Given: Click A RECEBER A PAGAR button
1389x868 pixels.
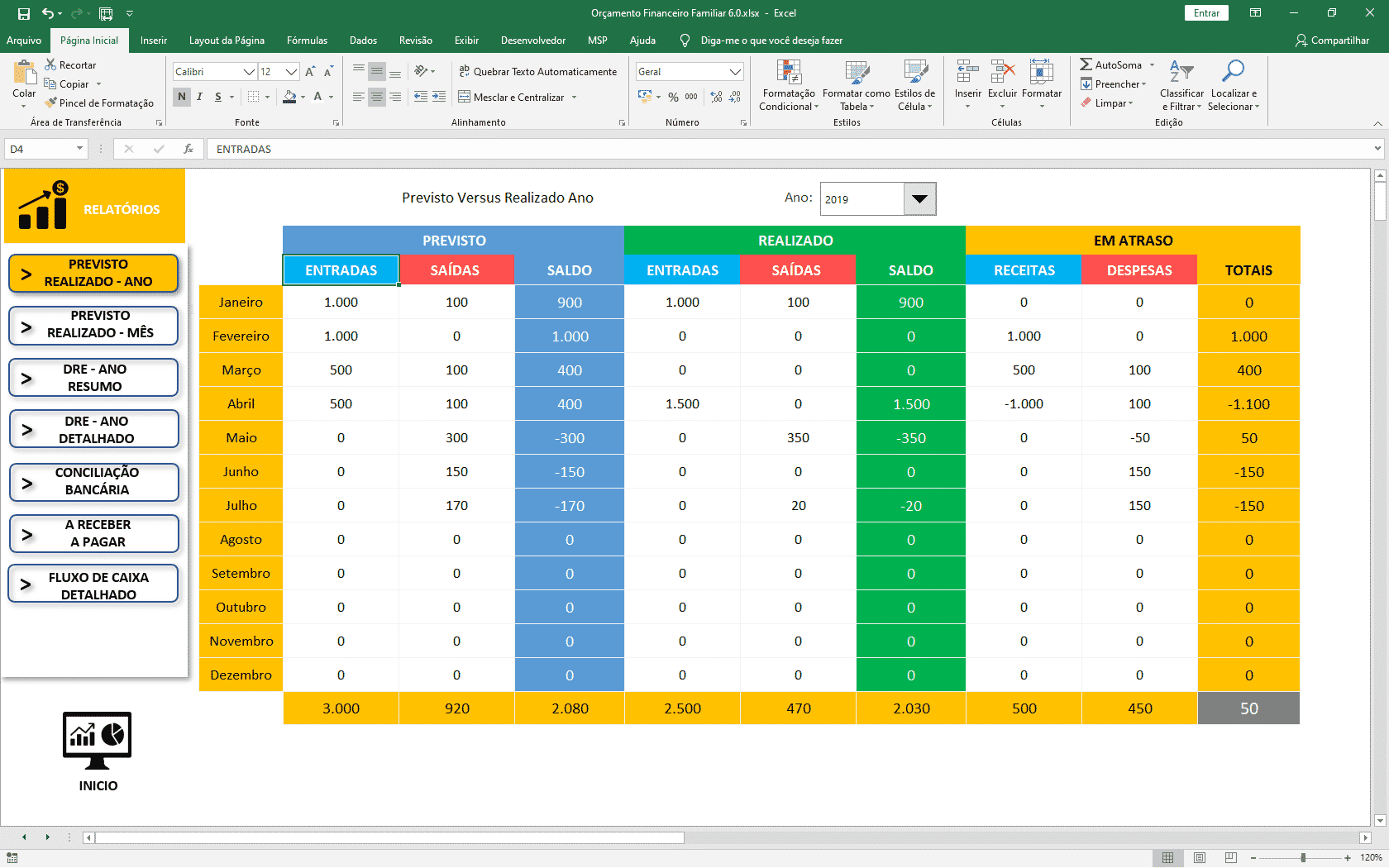Looking at the screenshot, I should (93, 534).
